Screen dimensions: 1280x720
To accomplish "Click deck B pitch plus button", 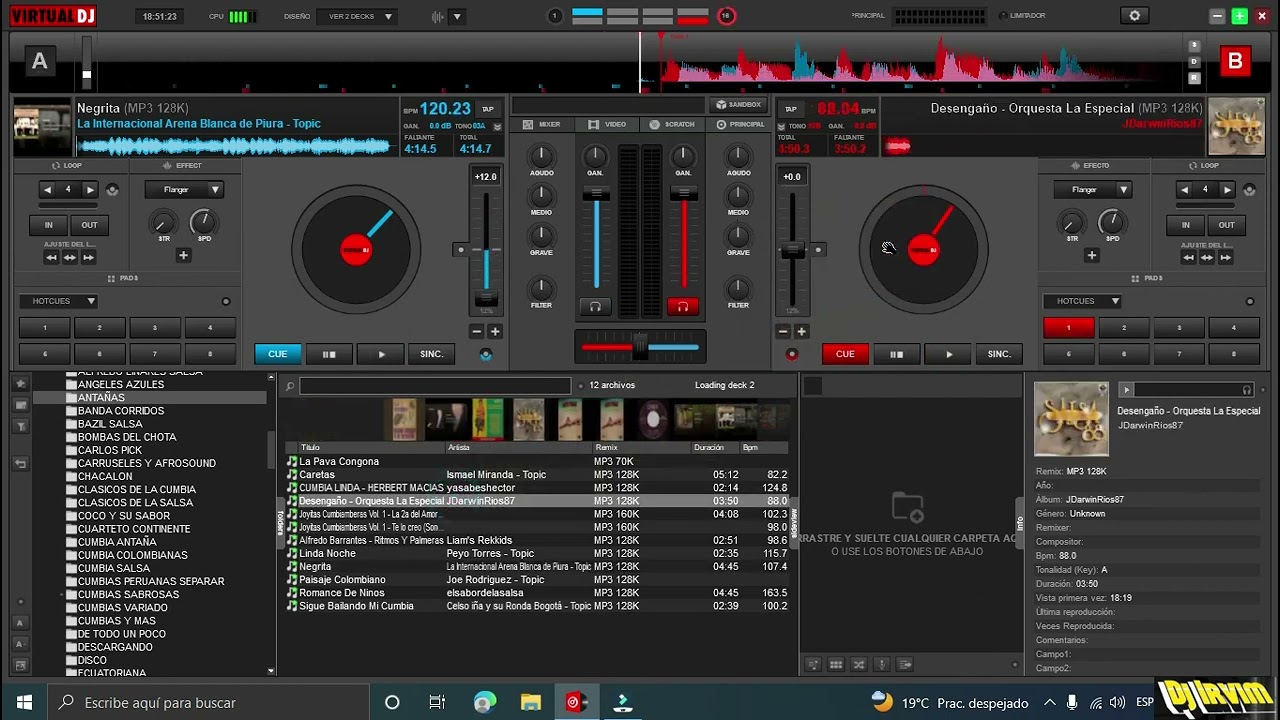I will (x=801, y=331).
